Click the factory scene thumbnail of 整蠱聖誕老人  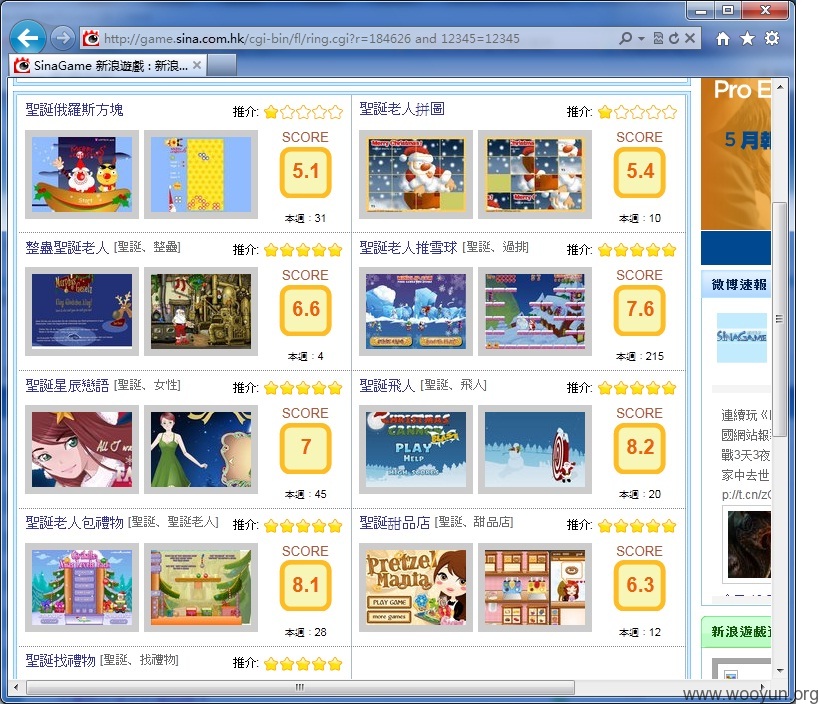tap(201, 311)
